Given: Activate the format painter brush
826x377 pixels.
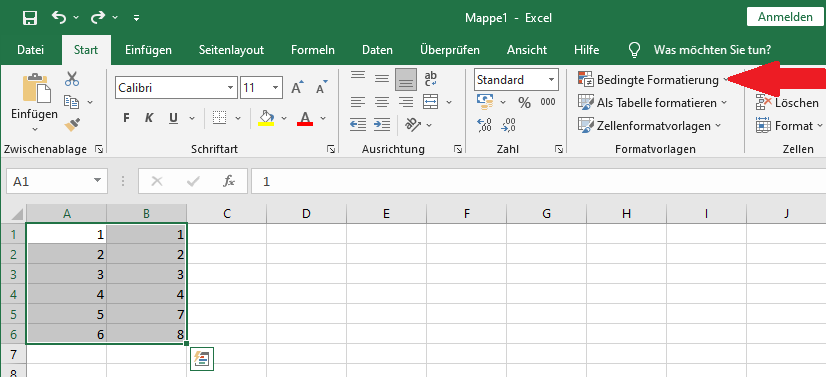Looking at the screenshot, I should tap(72, 125).
